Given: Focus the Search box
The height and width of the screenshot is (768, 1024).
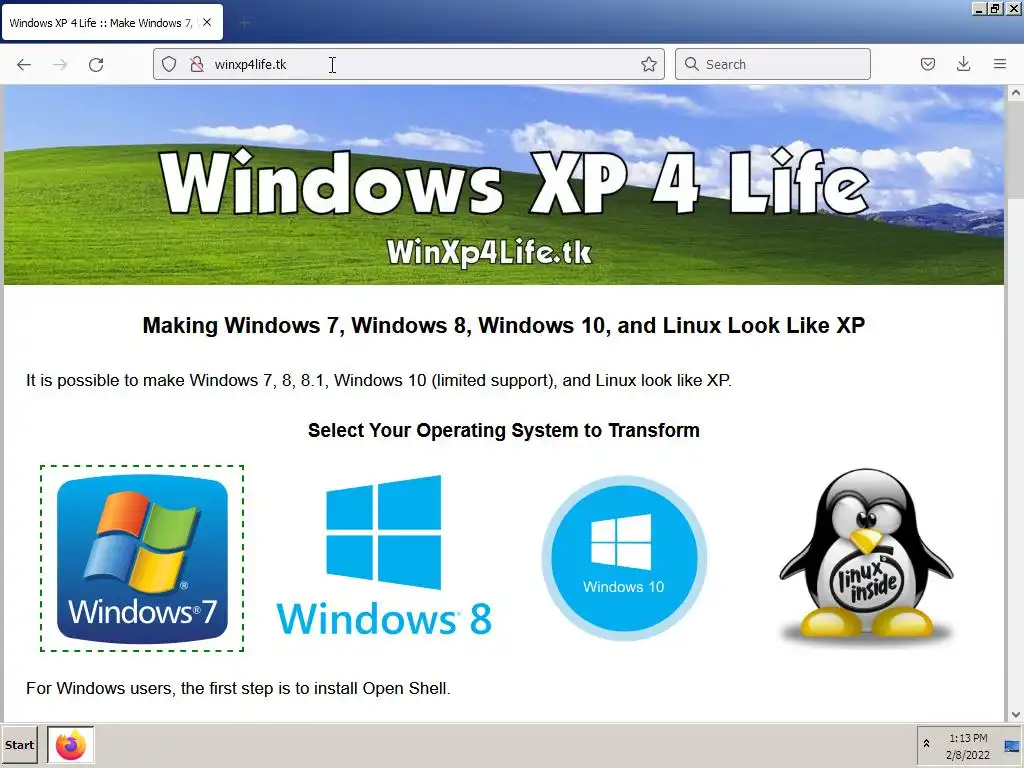Looking at the screenshot, I should (x=773, y=64).
